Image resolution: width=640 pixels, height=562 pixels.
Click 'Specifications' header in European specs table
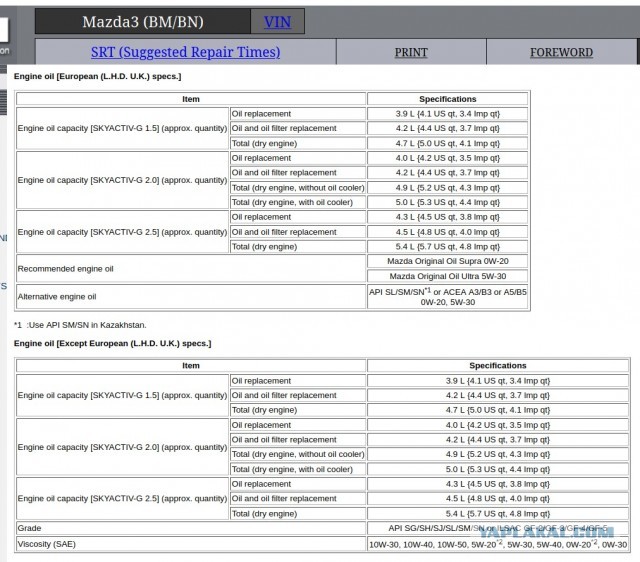tap(448, 99)
